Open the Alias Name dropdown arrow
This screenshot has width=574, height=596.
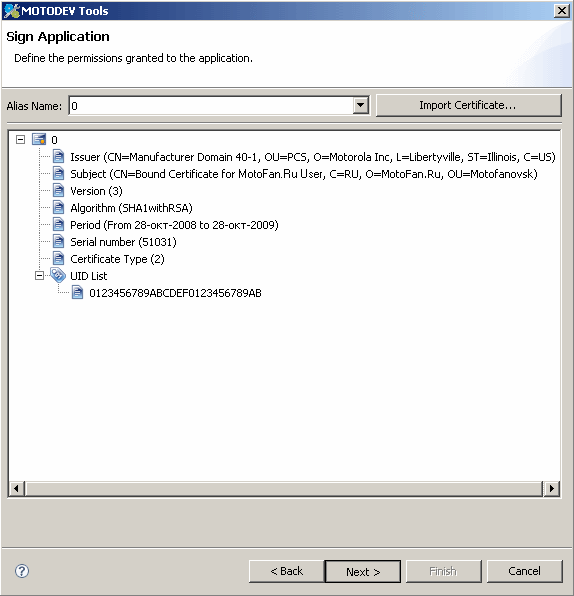(x=360, y=105)
